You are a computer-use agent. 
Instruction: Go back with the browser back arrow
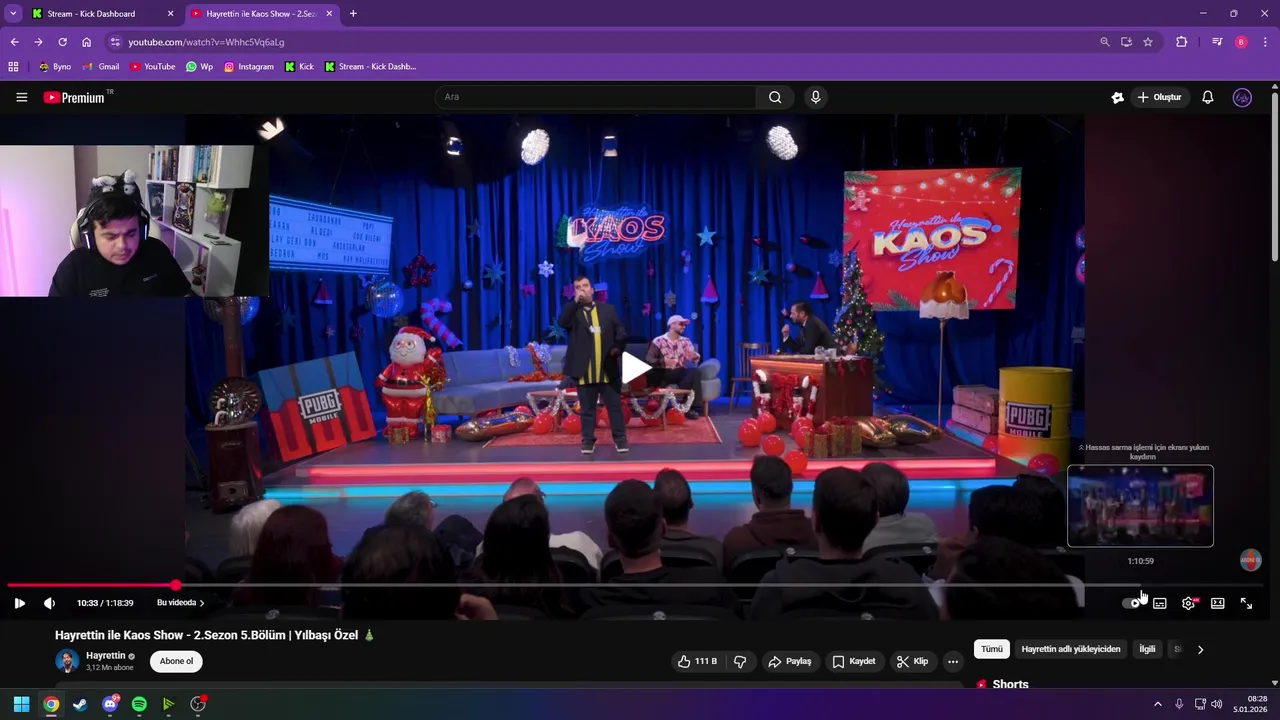point(14,42)
